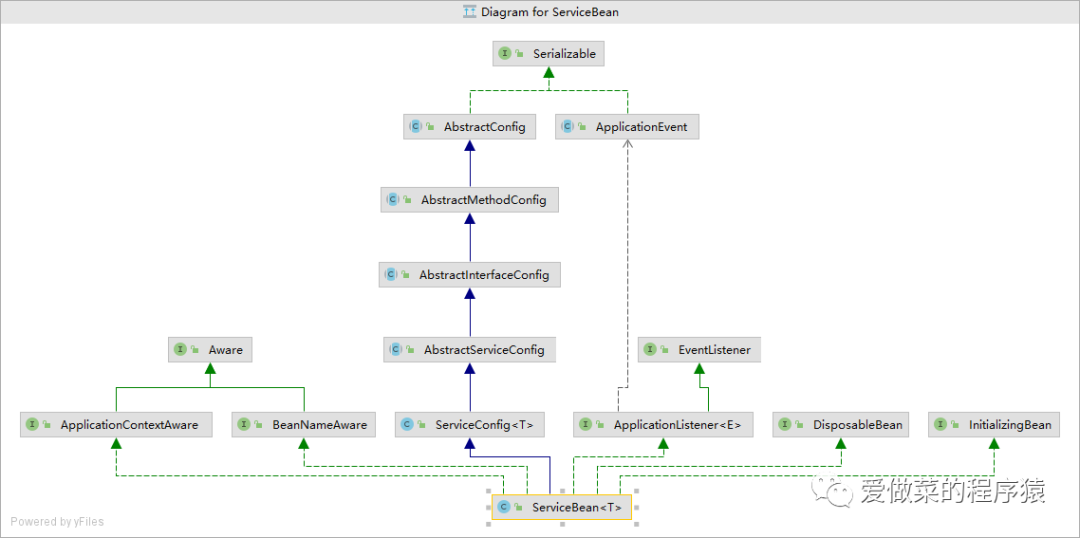Click the visibility lock icon on InitializingBean
The height and width of the screenshot is (538, 1080).
click(955, 426)
